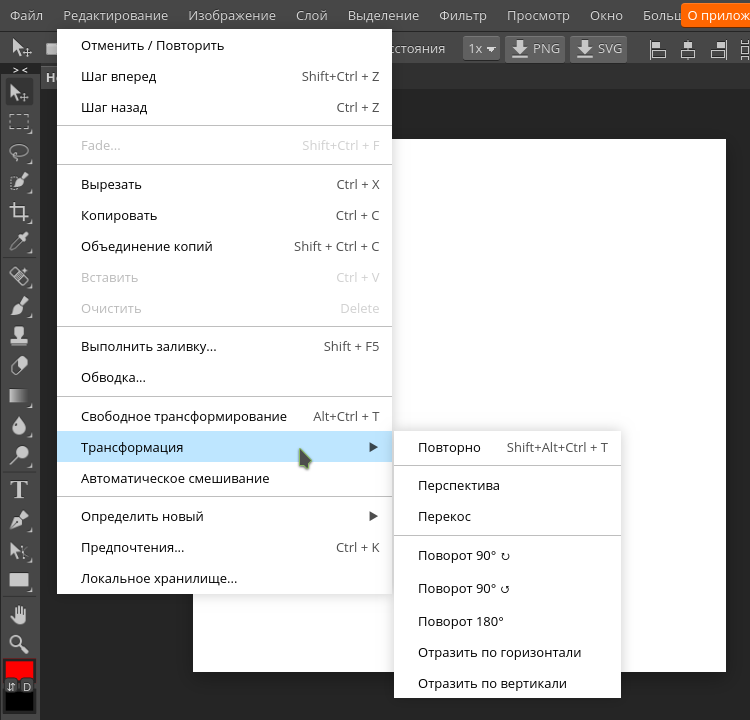Select the Move tool in left toolbar
This screenshot has width=750, height=720.
[19, 93]
